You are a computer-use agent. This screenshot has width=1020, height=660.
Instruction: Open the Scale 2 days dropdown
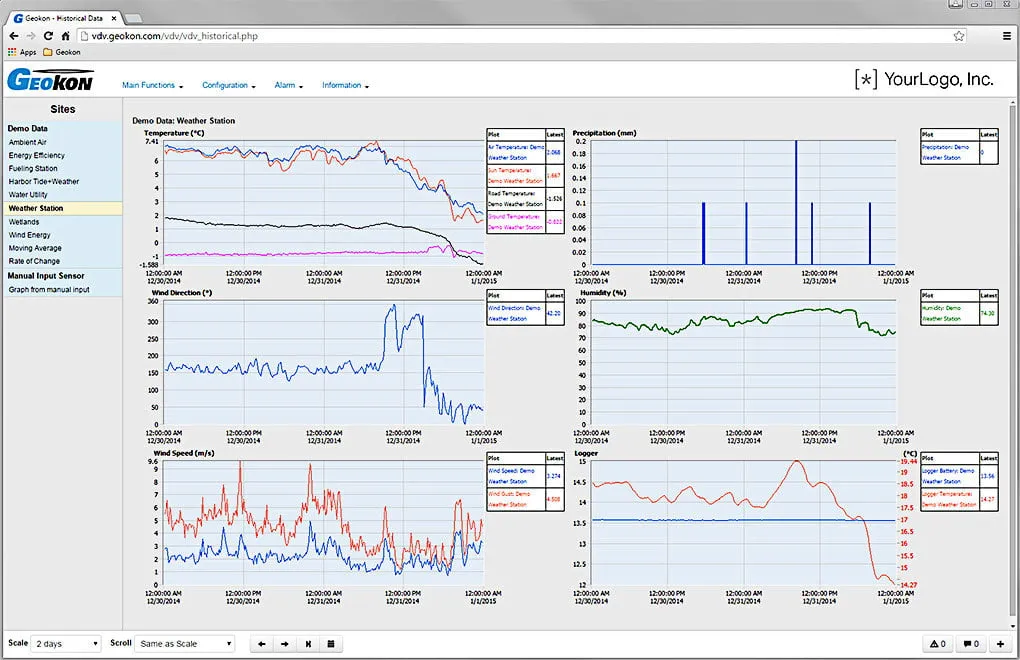[67, 644]
